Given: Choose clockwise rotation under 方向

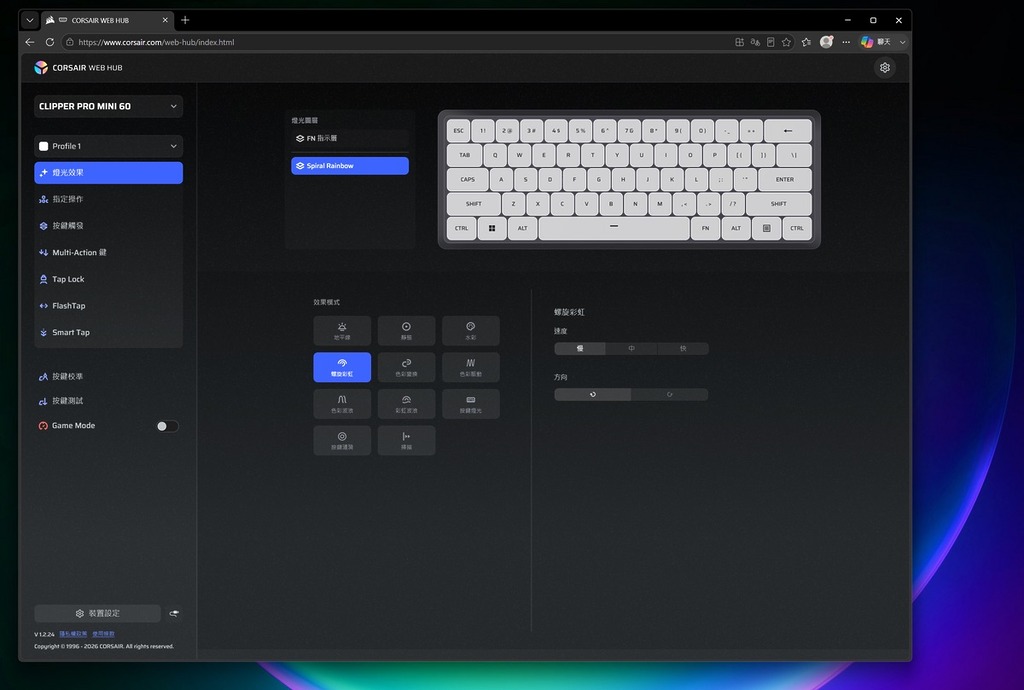Looking at the screenshot, I should [x=669, y=394].
